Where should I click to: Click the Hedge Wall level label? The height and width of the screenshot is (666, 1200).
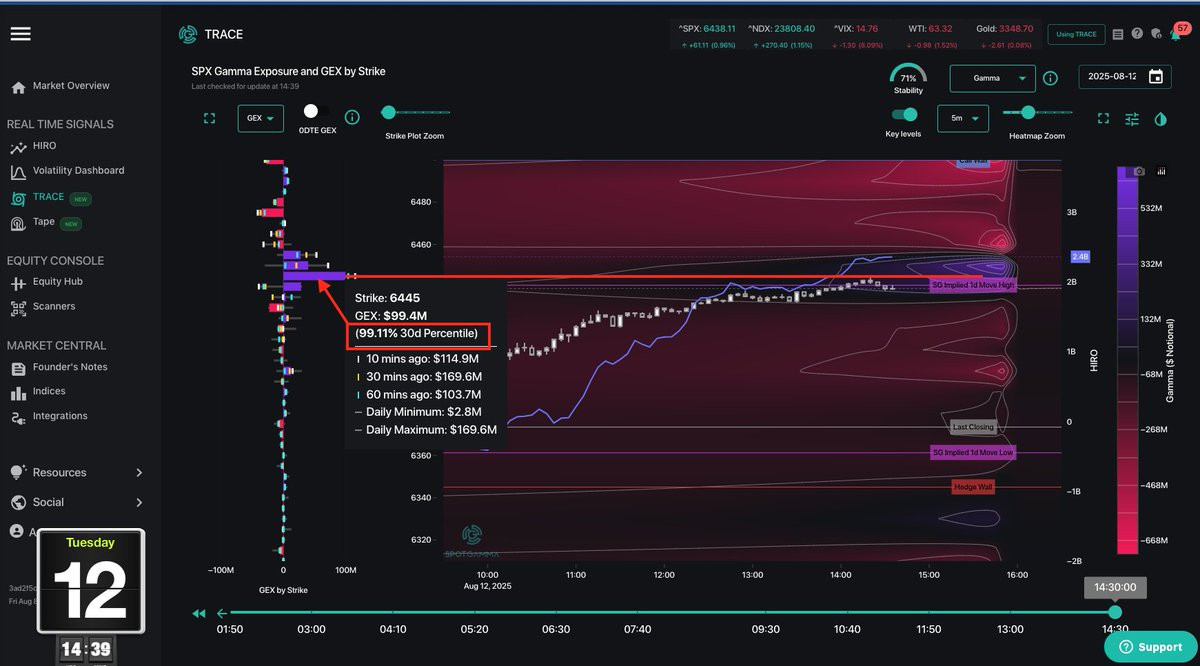pyautogui.click(x=973, y=487)
